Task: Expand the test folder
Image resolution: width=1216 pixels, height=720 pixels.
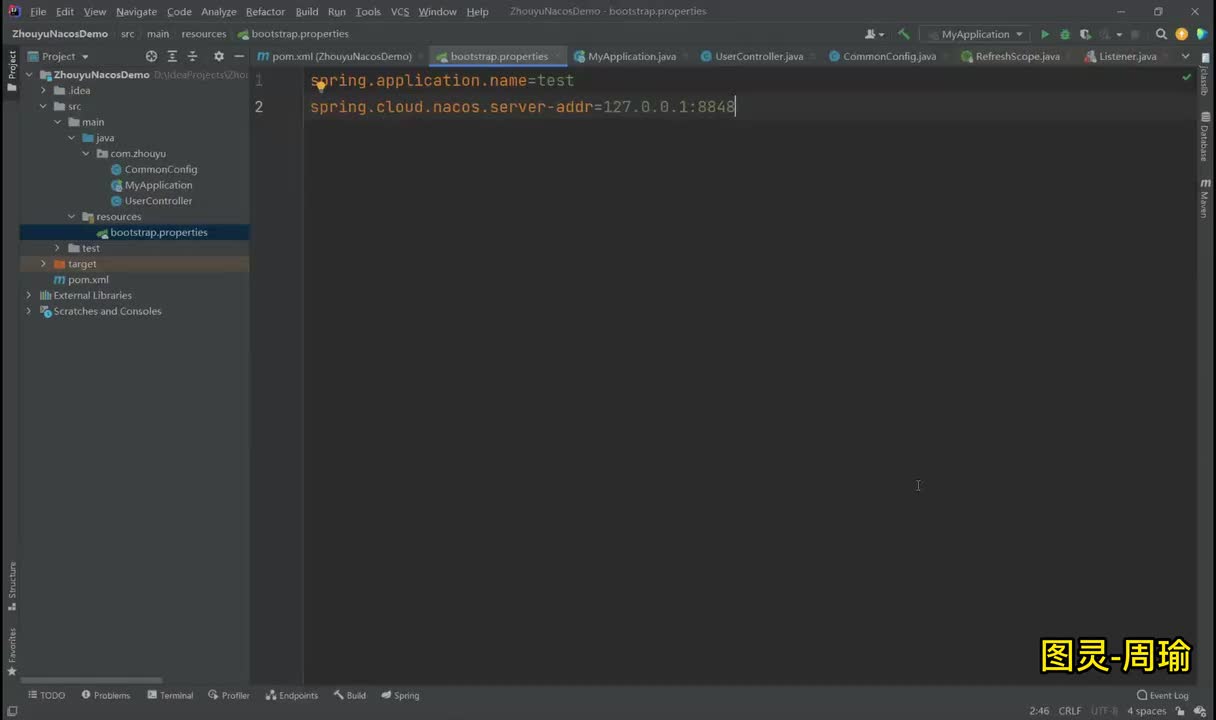Action: (x=57, y=248)
